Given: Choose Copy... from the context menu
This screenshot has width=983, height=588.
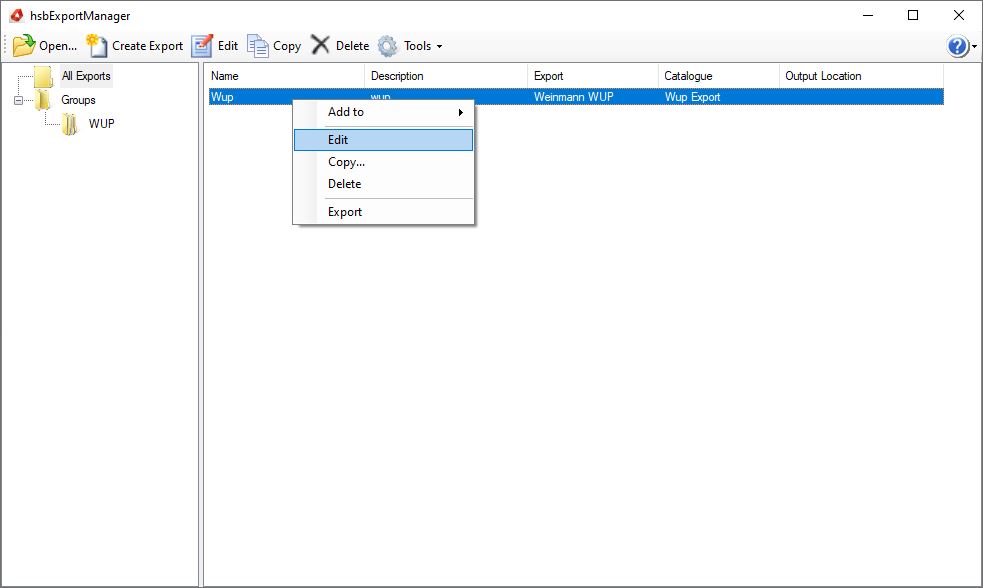Looking at the screenshot, I should [x=383, y=162].
